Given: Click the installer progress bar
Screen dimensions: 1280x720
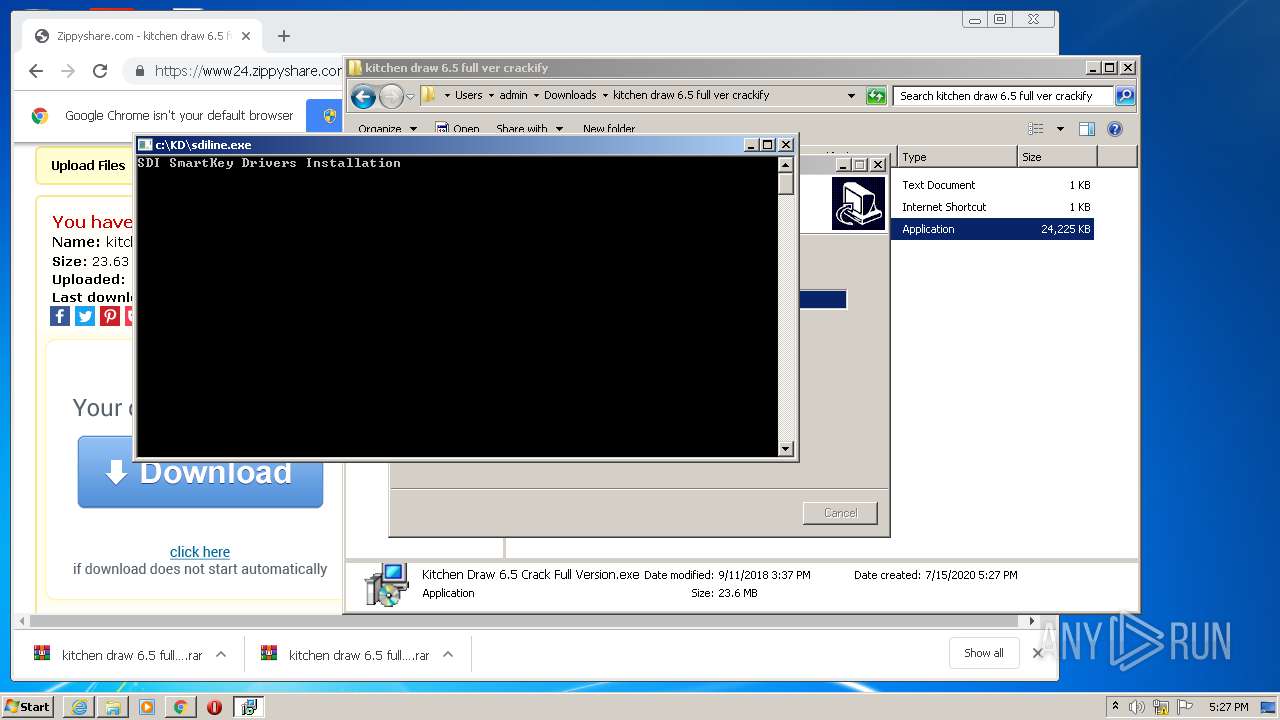Looking at the screenshot, I should [822, 300].
